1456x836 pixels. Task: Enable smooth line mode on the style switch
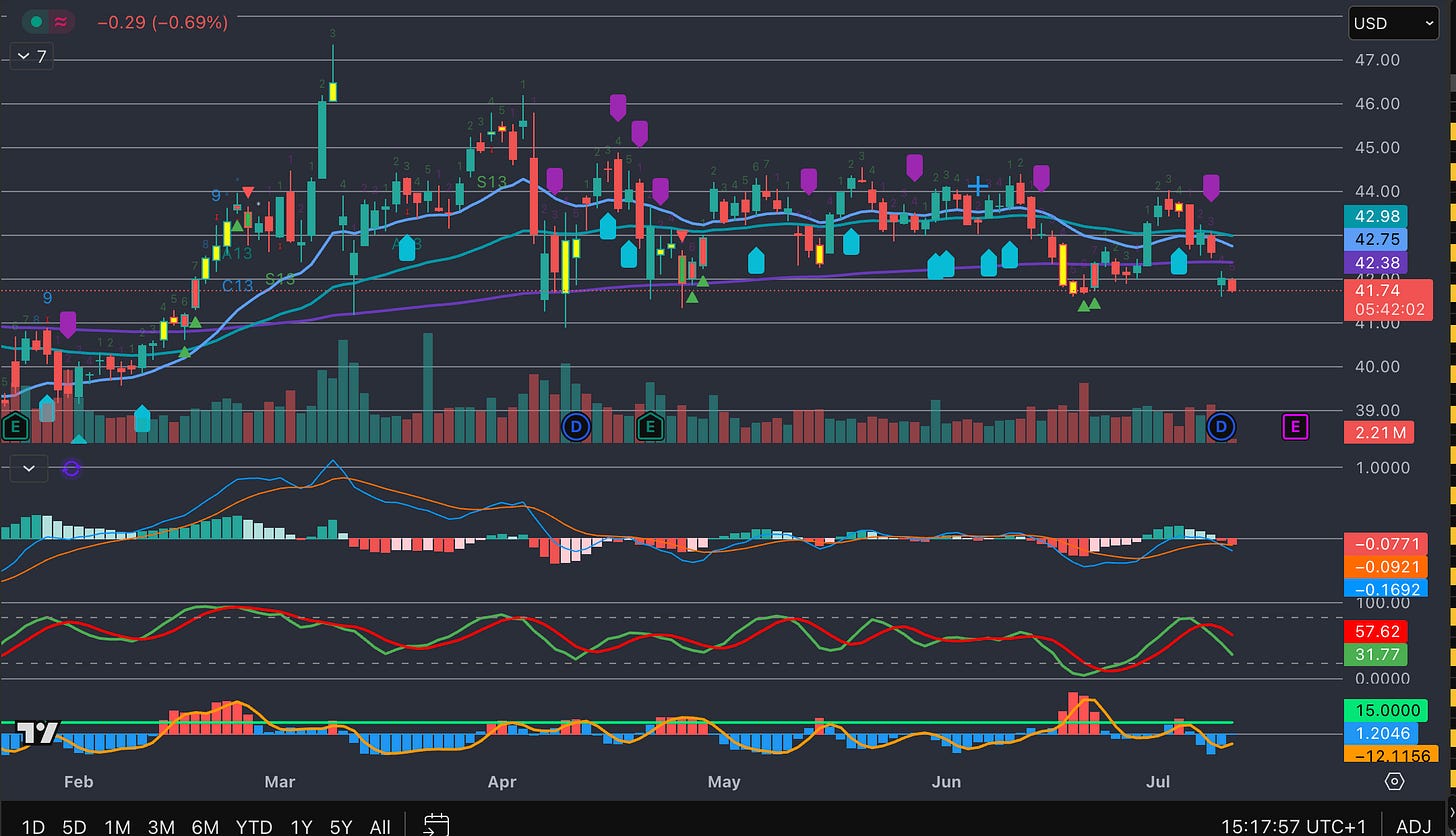tap(60, 21)
